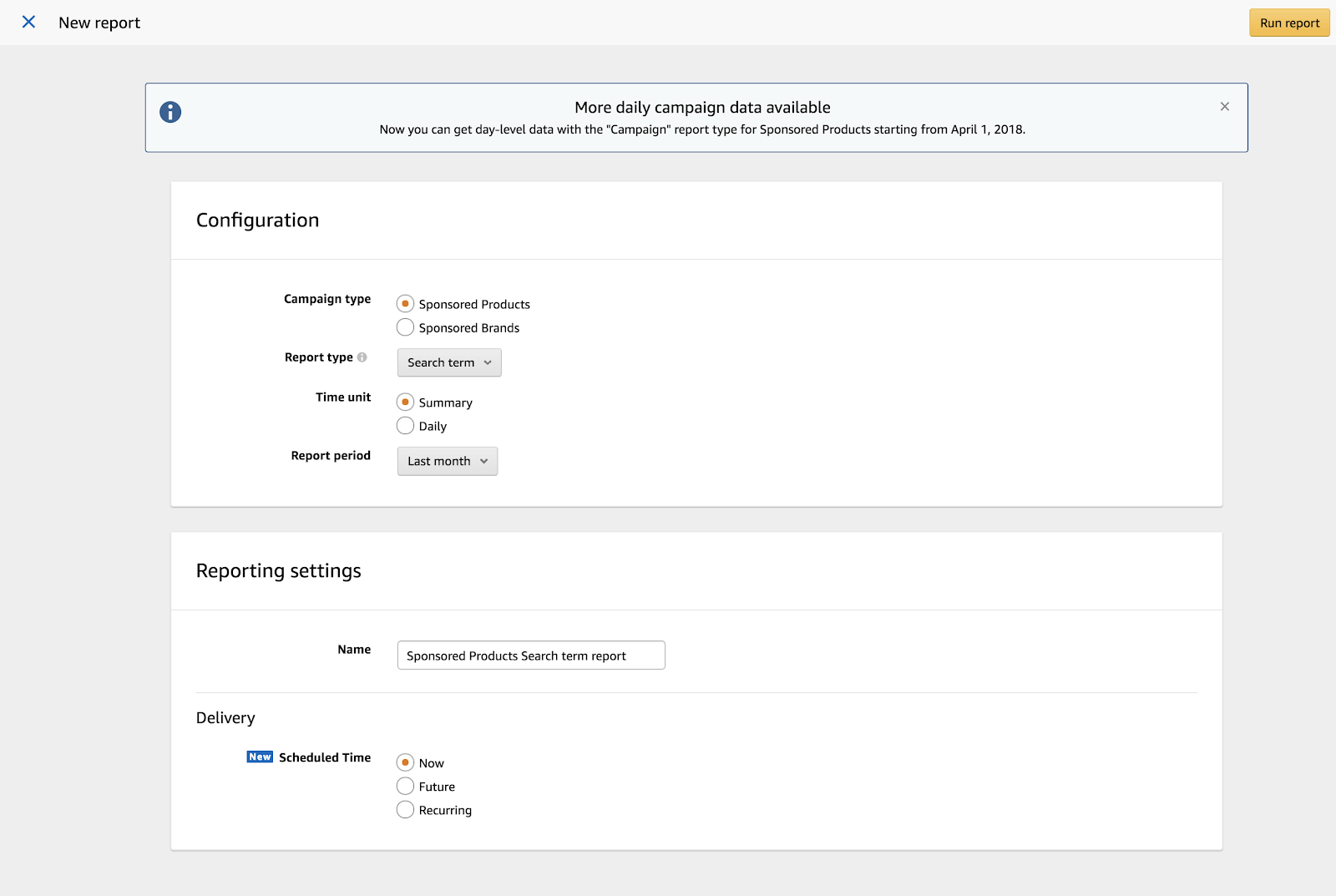Click the Configuration section heading
This screenshot has width=1336, height=896.
point(257,220)
